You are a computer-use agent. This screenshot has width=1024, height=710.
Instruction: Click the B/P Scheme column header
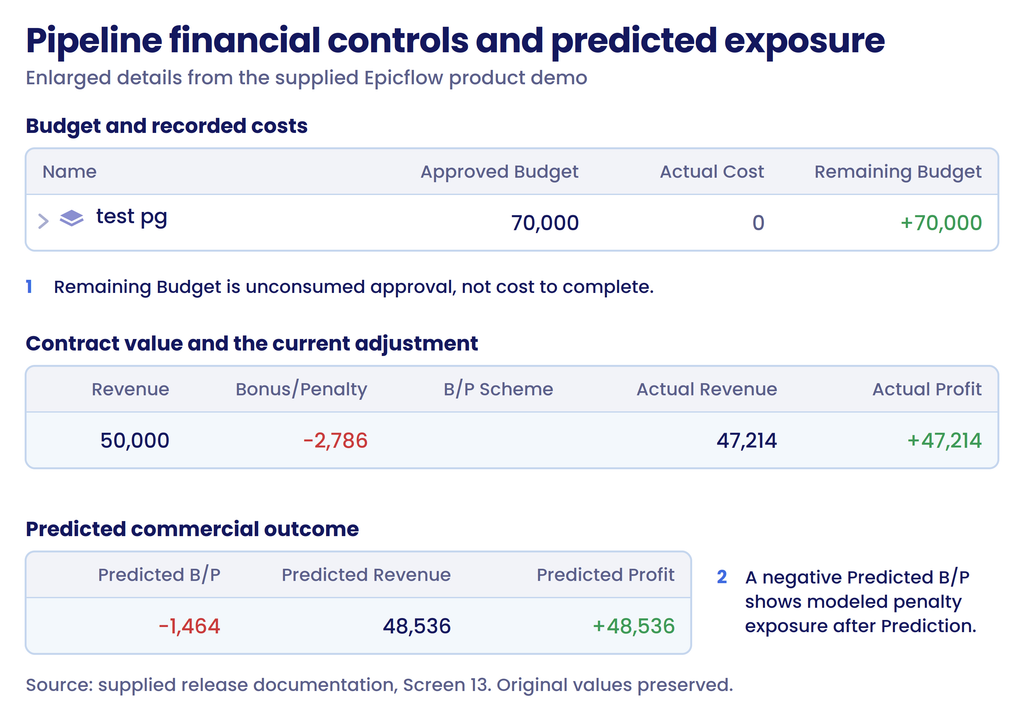[498, 389]
